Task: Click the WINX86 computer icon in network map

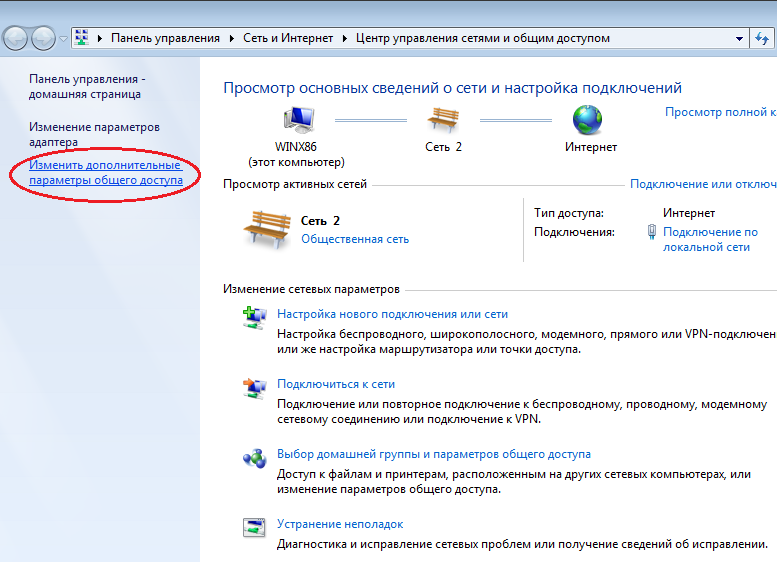Action: pyautogui.click(x=295, y=120)
